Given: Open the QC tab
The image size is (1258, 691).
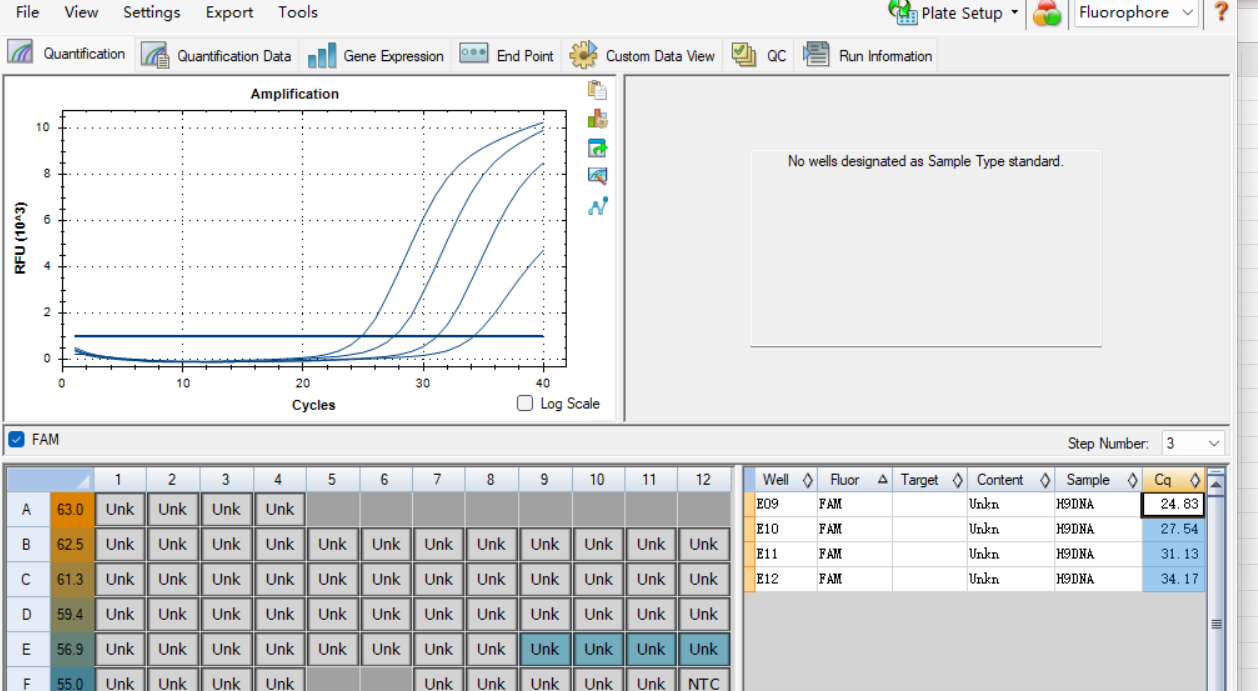Looking at the screenshot, I should (759, 56).
